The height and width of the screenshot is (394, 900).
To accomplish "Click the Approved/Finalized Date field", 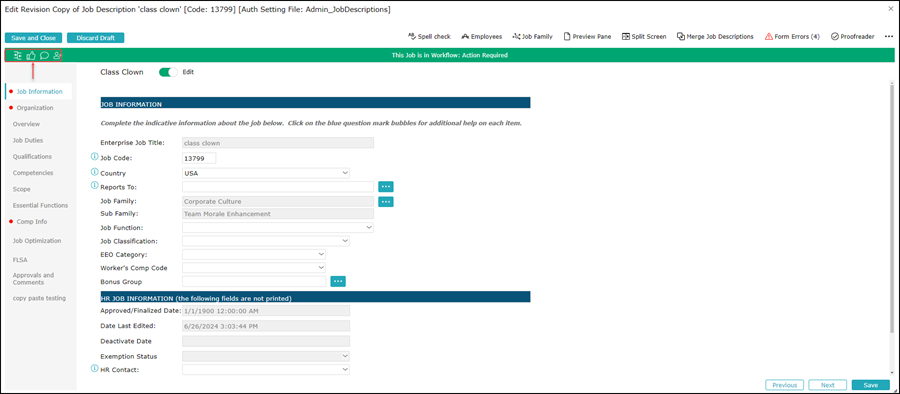I will (266, 310).
